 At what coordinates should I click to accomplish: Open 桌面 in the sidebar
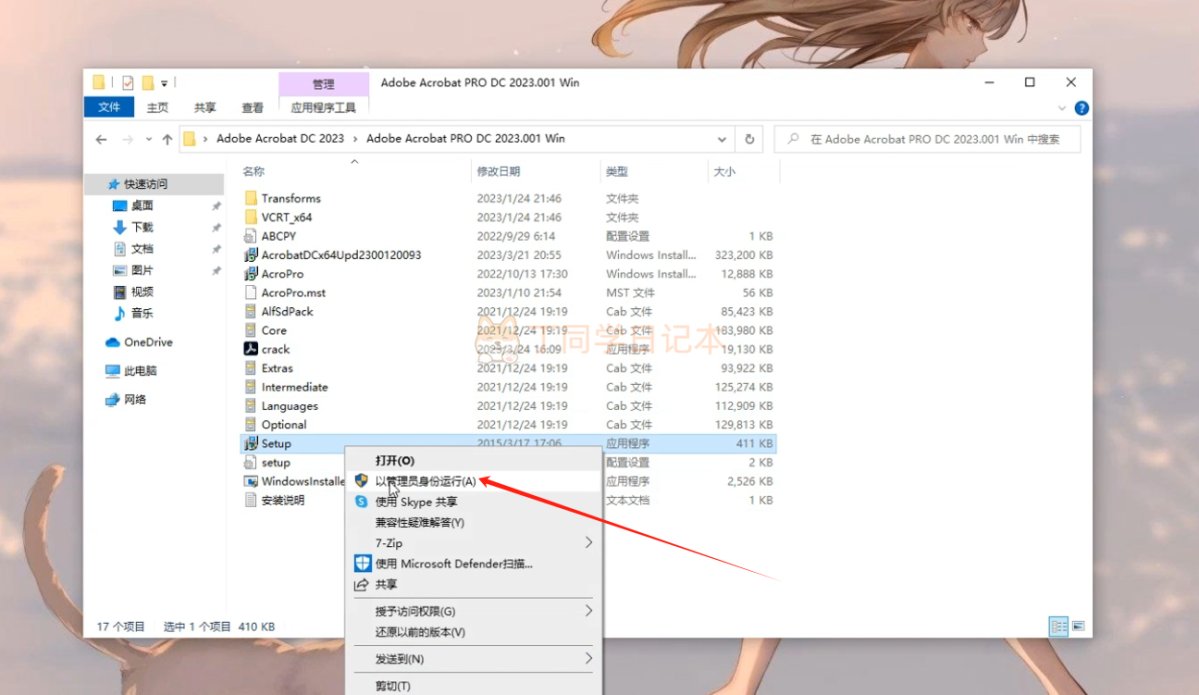141,206
